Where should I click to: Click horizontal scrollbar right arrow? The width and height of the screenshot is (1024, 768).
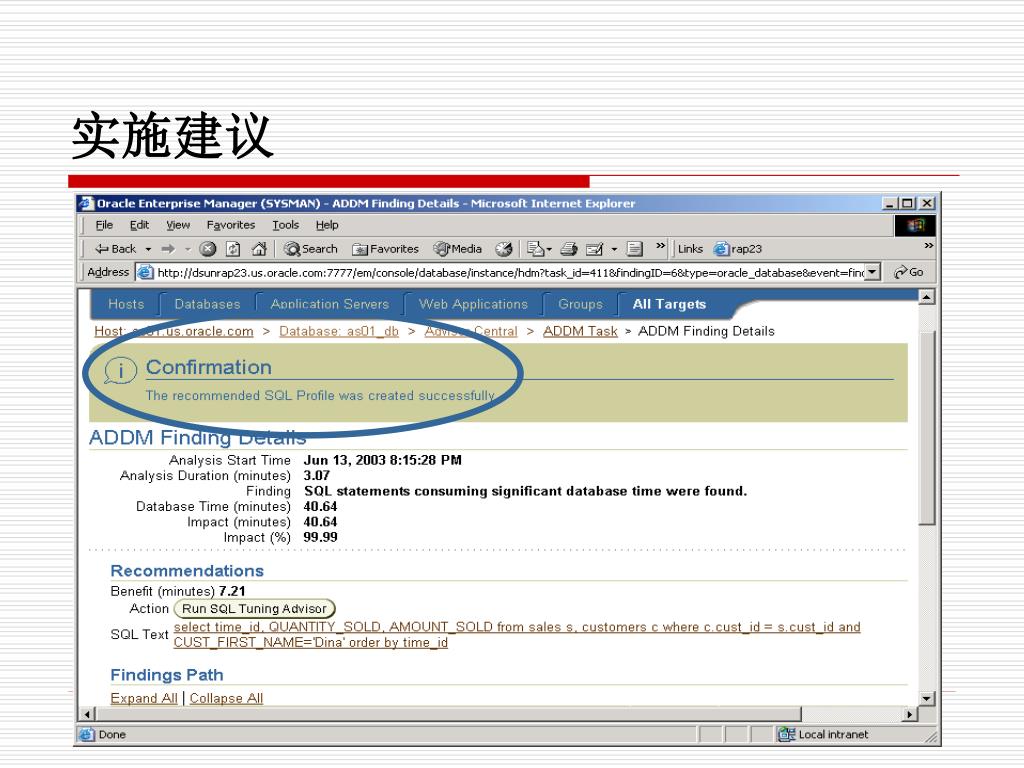(910, 714)
